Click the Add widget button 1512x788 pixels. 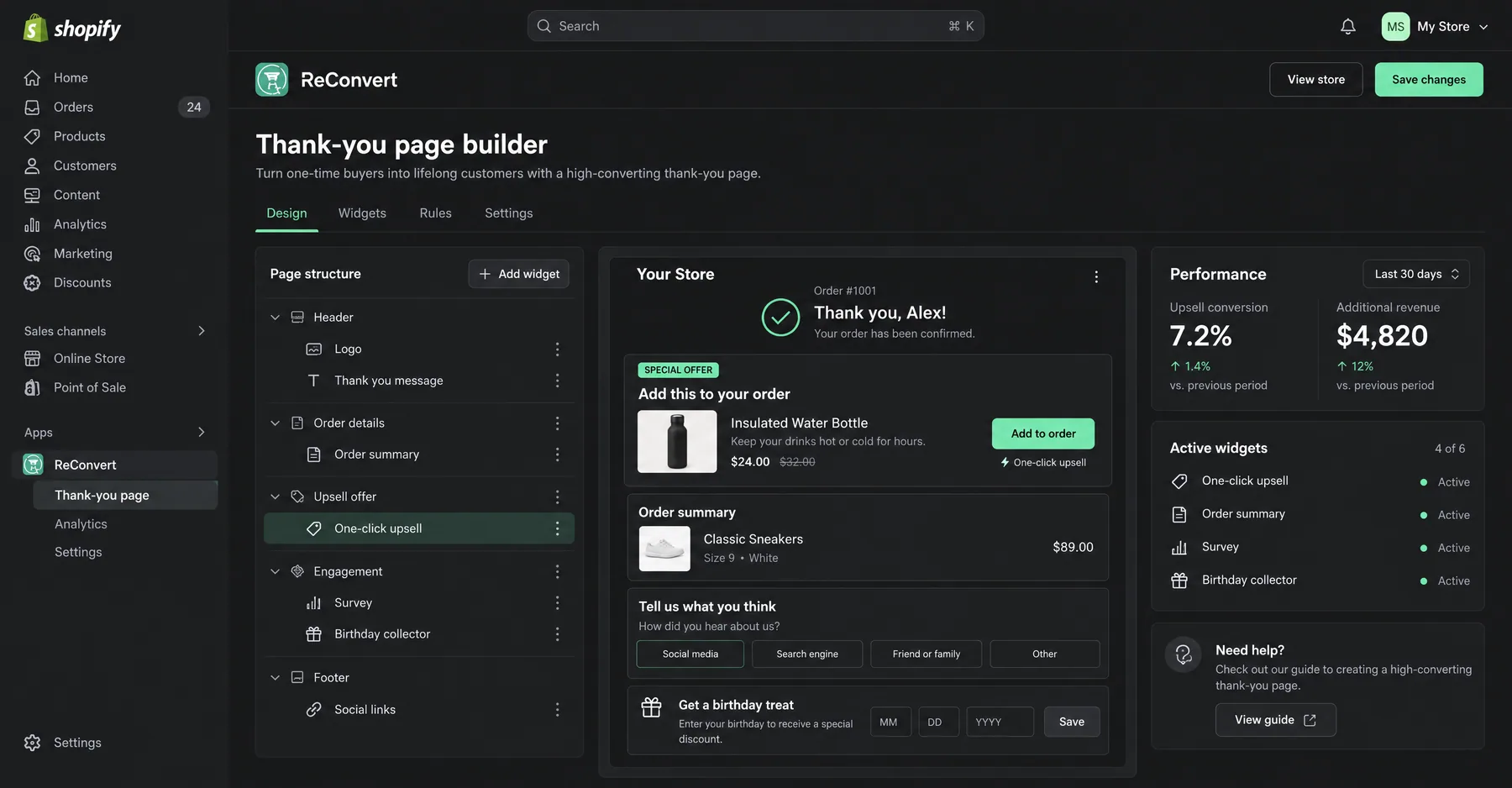click(519, 274)
